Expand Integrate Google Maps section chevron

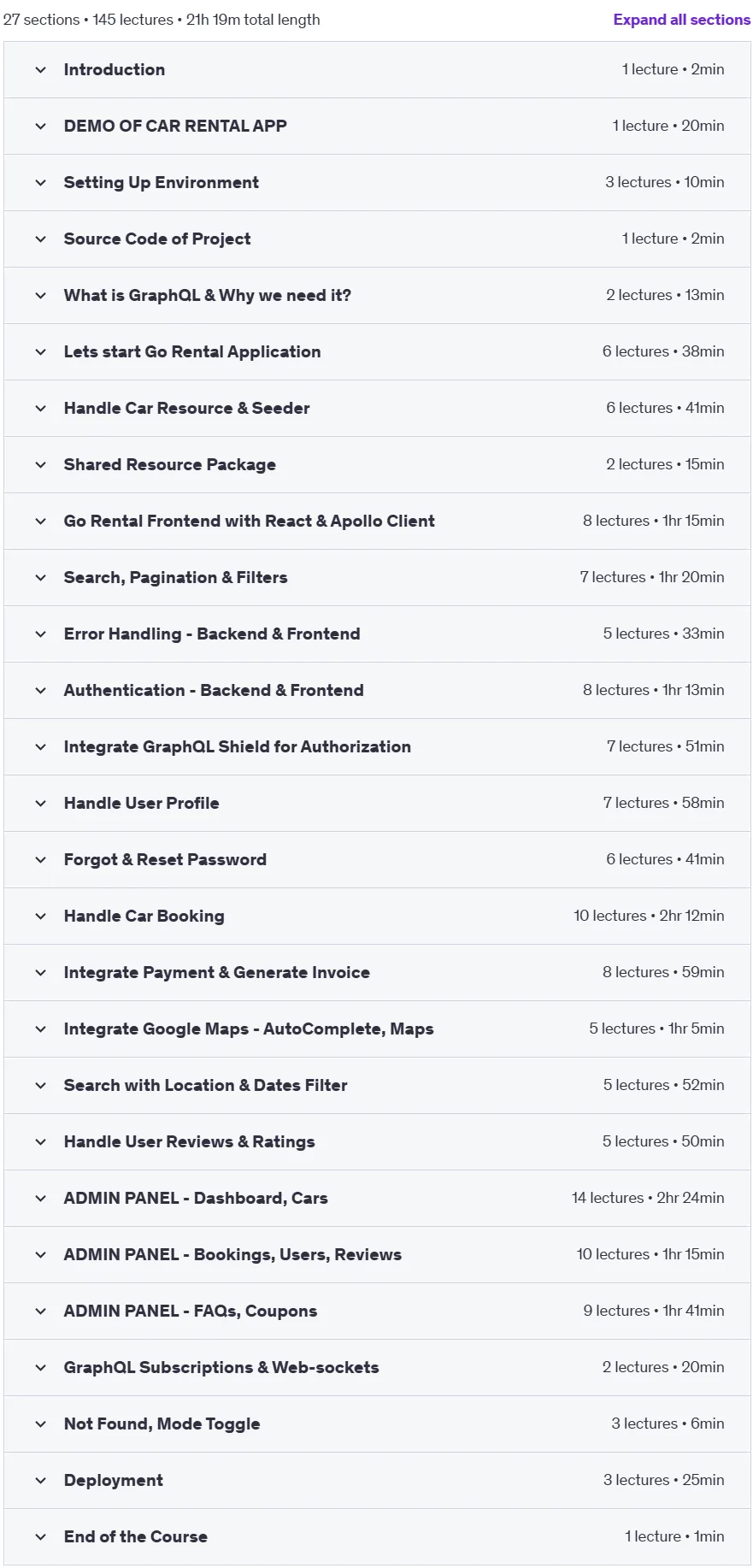click(40, 1029)
